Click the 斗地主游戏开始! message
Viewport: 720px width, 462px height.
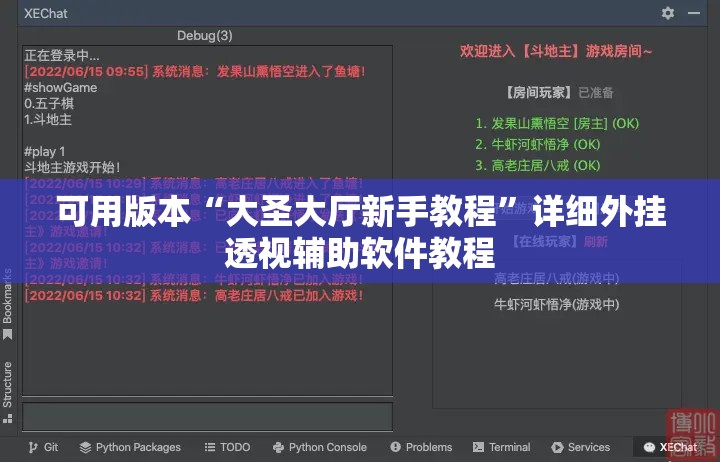(x=72, y=167)
